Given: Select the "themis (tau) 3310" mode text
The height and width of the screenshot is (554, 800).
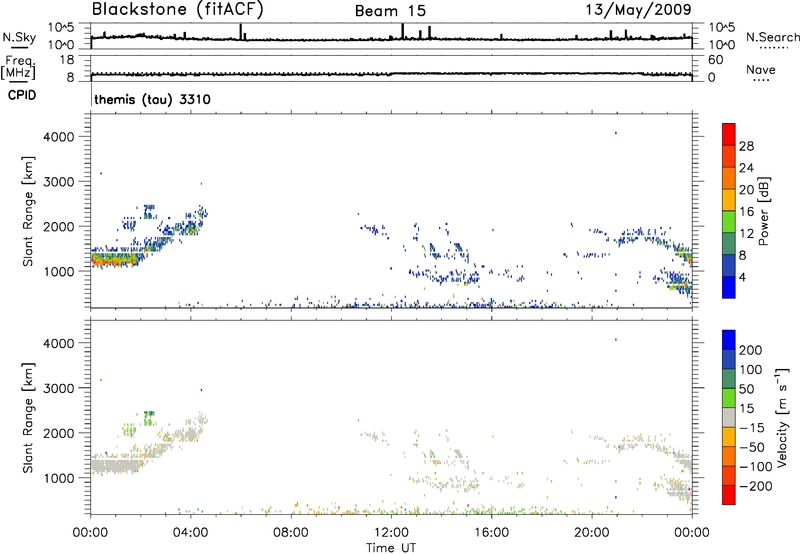Looking at the screenshot, I should click(x=153, y=99).
